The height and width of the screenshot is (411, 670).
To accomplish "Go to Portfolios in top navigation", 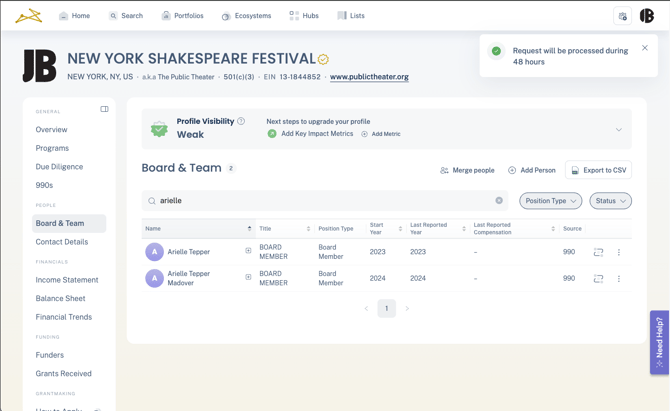I will click(x=182, y=16).
